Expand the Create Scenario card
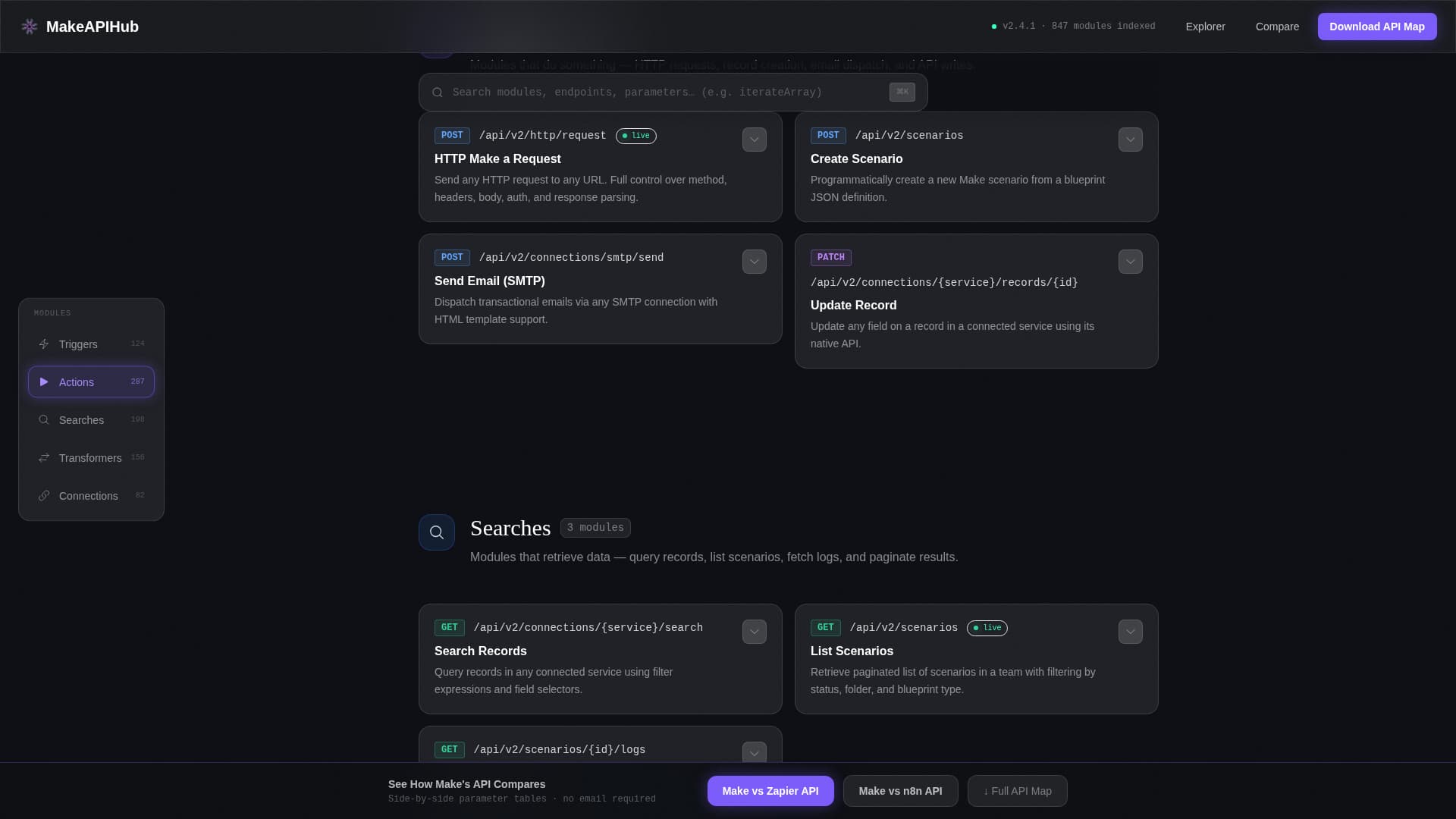 (1131, 140)
